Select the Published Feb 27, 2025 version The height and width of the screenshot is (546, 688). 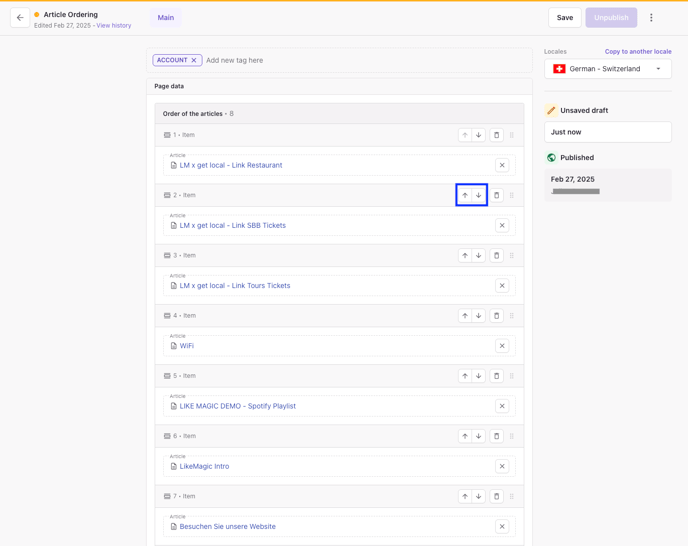click(x=608, y=184)
